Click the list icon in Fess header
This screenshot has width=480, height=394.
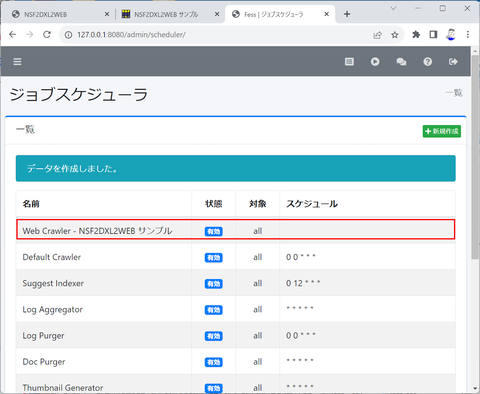(349, 62)
